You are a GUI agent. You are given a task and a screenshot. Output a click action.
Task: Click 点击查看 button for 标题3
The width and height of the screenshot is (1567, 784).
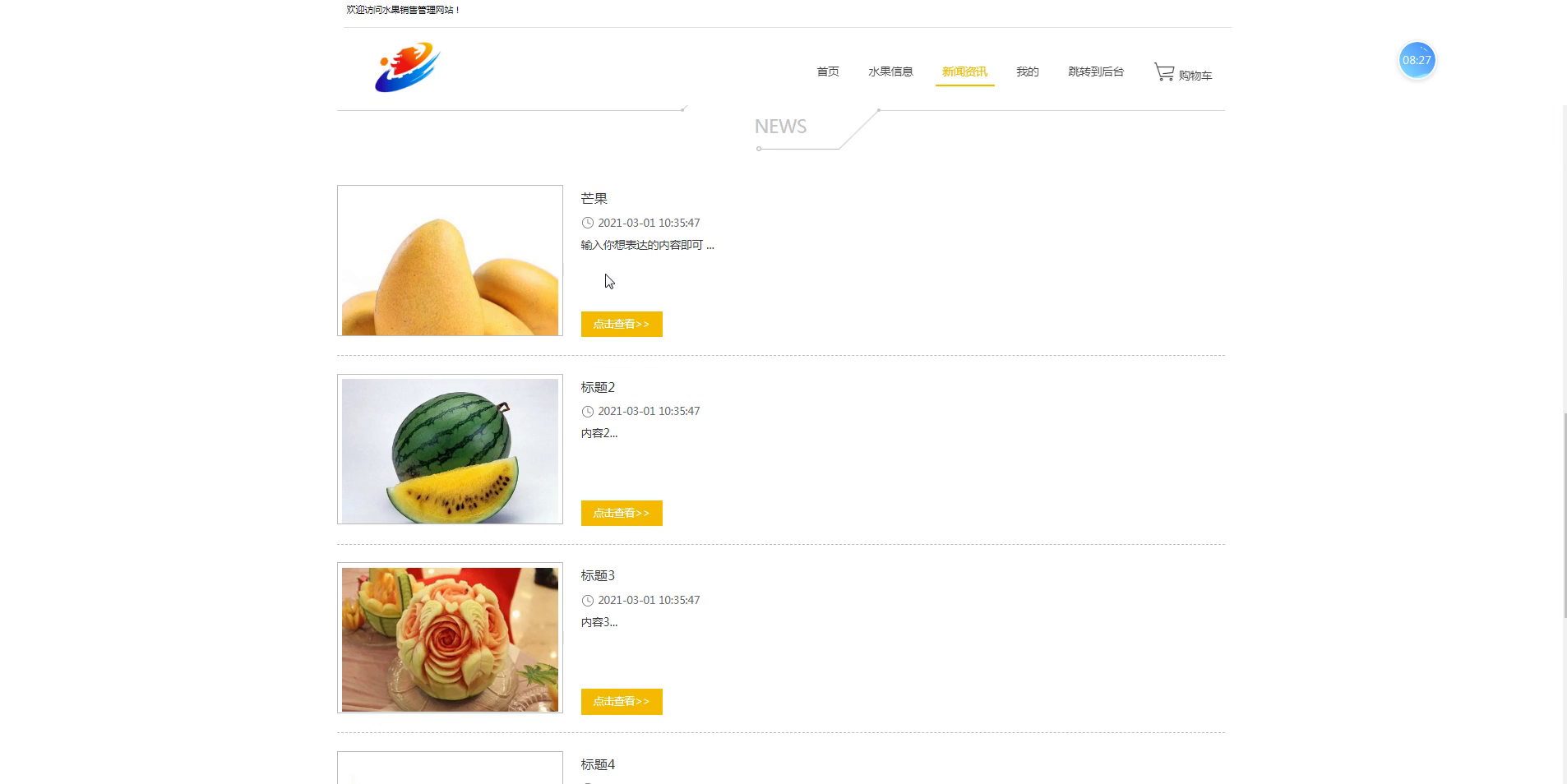(x=622, y=701)
